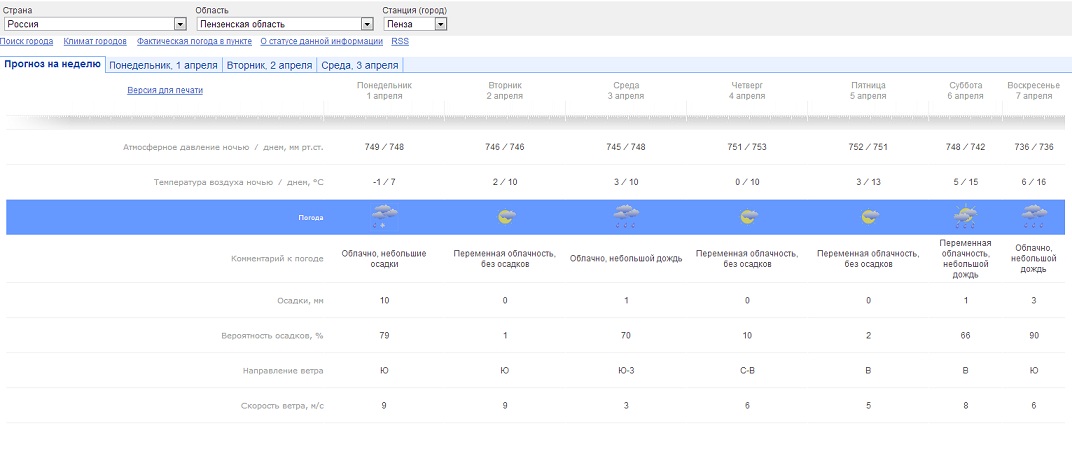Click the RSS feed link
The height and width of the screenshot is (454, 1072).
click(400, 42)
